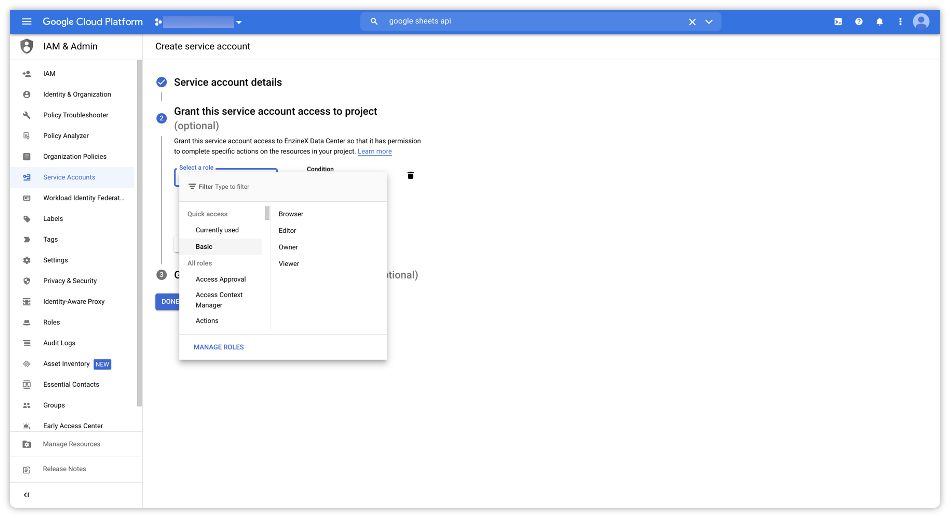This screenshot has width=950, height=518.
Task: Follow the Learn more link
Action: (374, 151)
